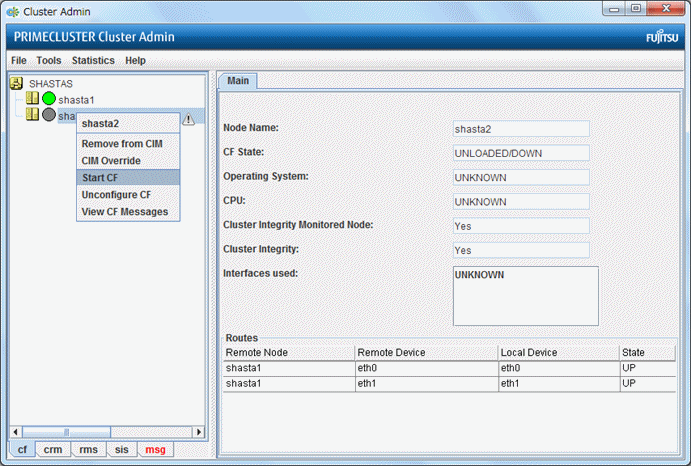The image size is (691, 466).
Task: Switch to the crm tab
Action: tap(52, 450)
